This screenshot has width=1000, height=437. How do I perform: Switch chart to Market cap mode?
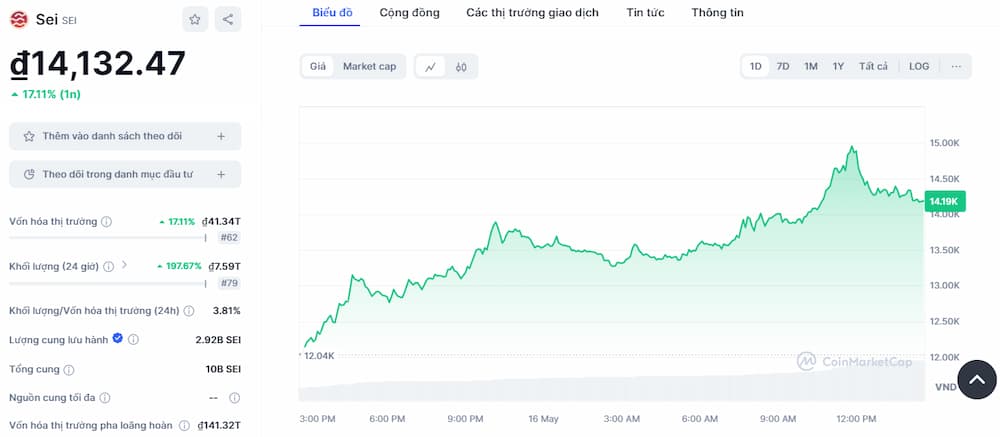point(369,67)
